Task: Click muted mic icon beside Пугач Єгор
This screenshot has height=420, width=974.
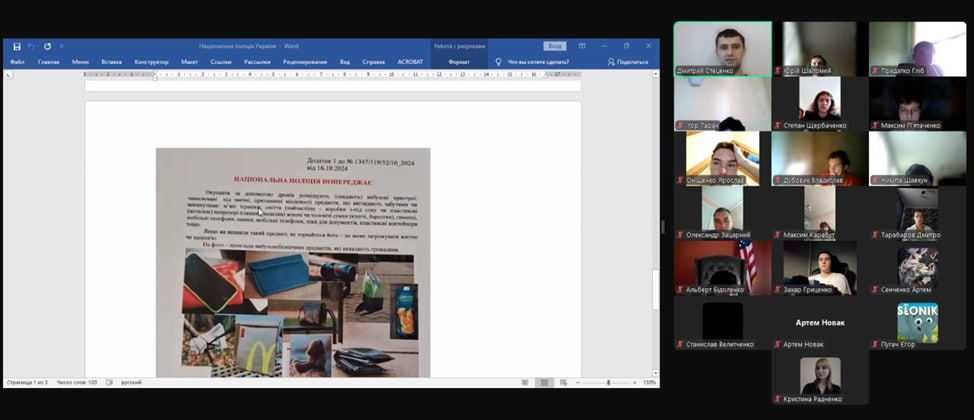Action: pos(875,345)
